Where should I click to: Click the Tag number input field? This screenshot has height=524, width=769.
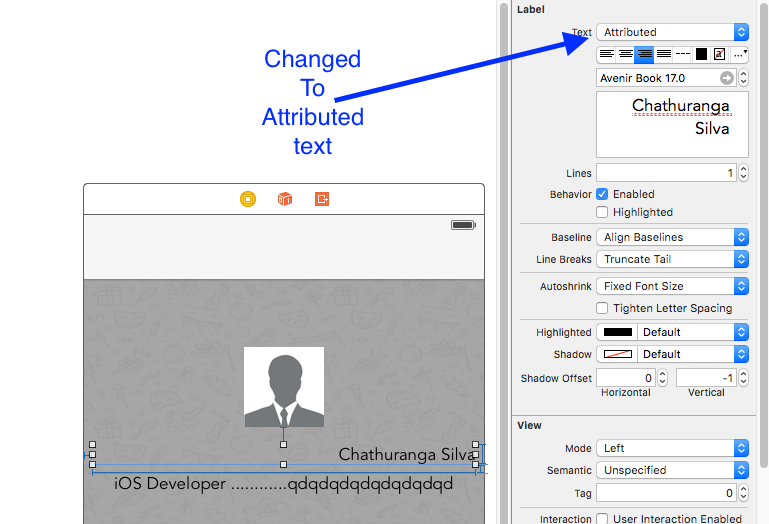tap(666, 493)
